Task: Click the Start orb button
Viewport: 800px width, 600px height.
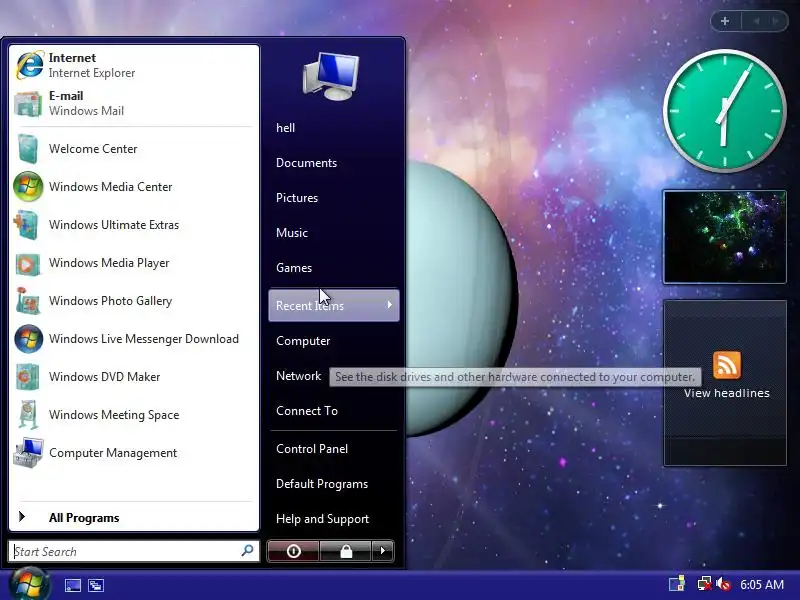Action: [x=29, y=584]
